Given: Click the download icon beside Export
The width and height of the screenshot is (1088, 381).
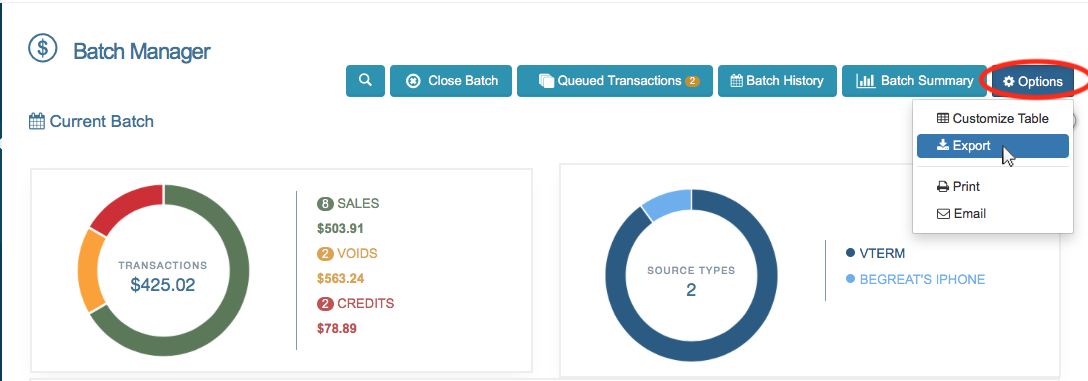Looking at the screenshot, I should (x=943, y=145).
